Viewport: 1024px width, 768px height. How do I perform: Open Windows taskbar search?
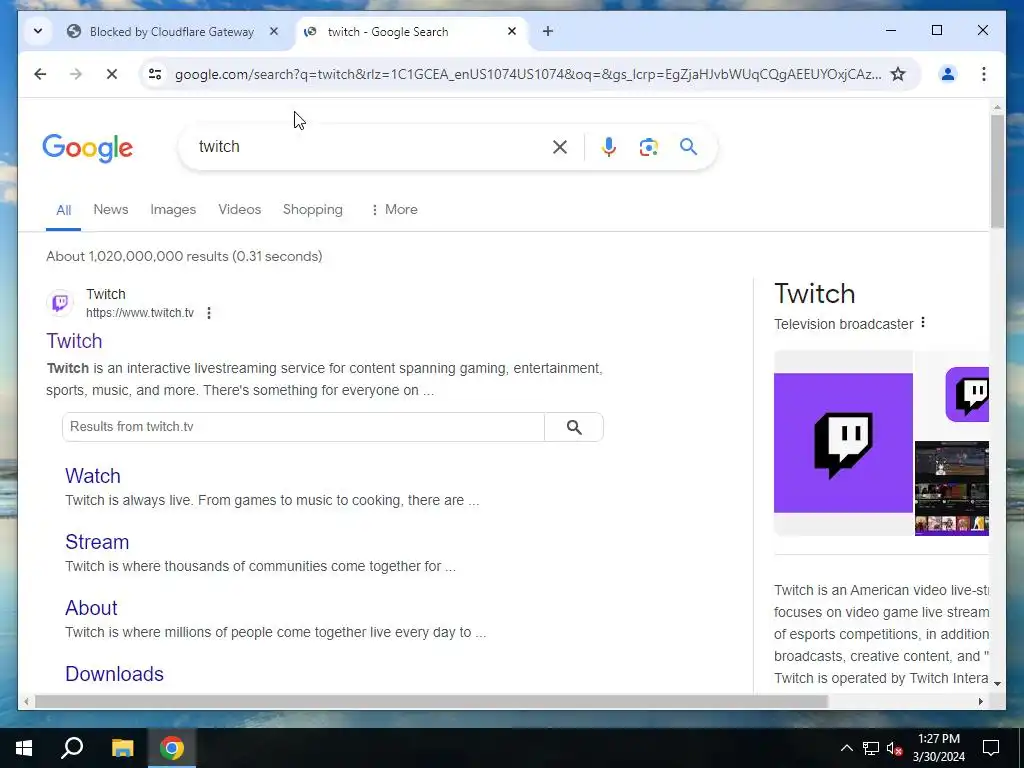(x=72, y=748)
